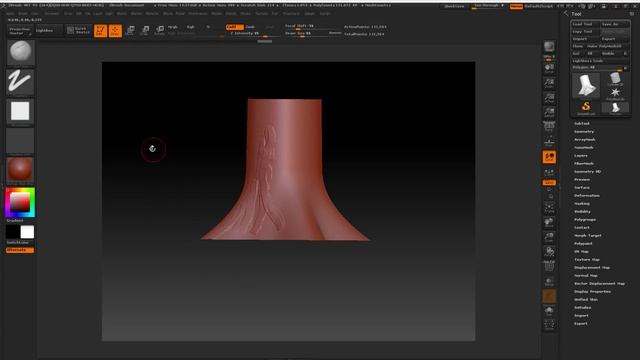Image resolution: width=640 pixels, height=360 pixels.
Task: Click the Alternate button under SwitchColor
Action: point(20,250)
